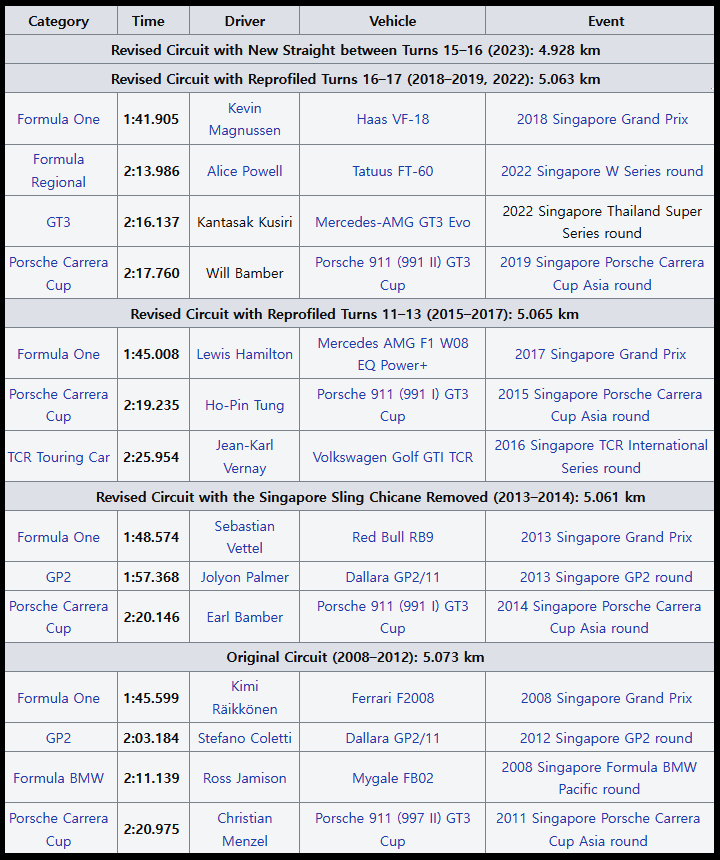Viewport: 720px width, 860px height.
Task: Click the Driver column header
Action: tap(245, 21)
